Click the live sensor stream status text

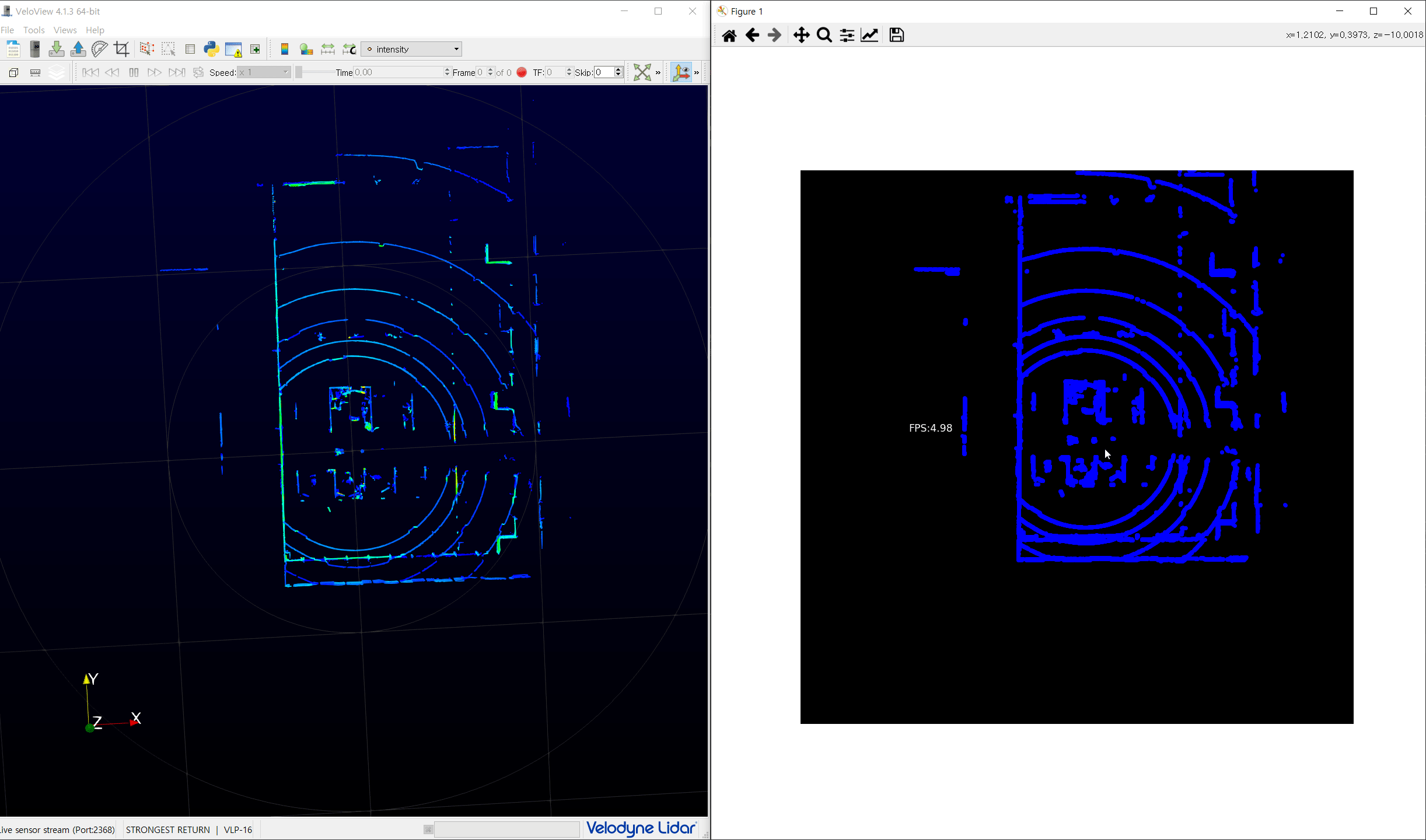click(x=58, y=829)
